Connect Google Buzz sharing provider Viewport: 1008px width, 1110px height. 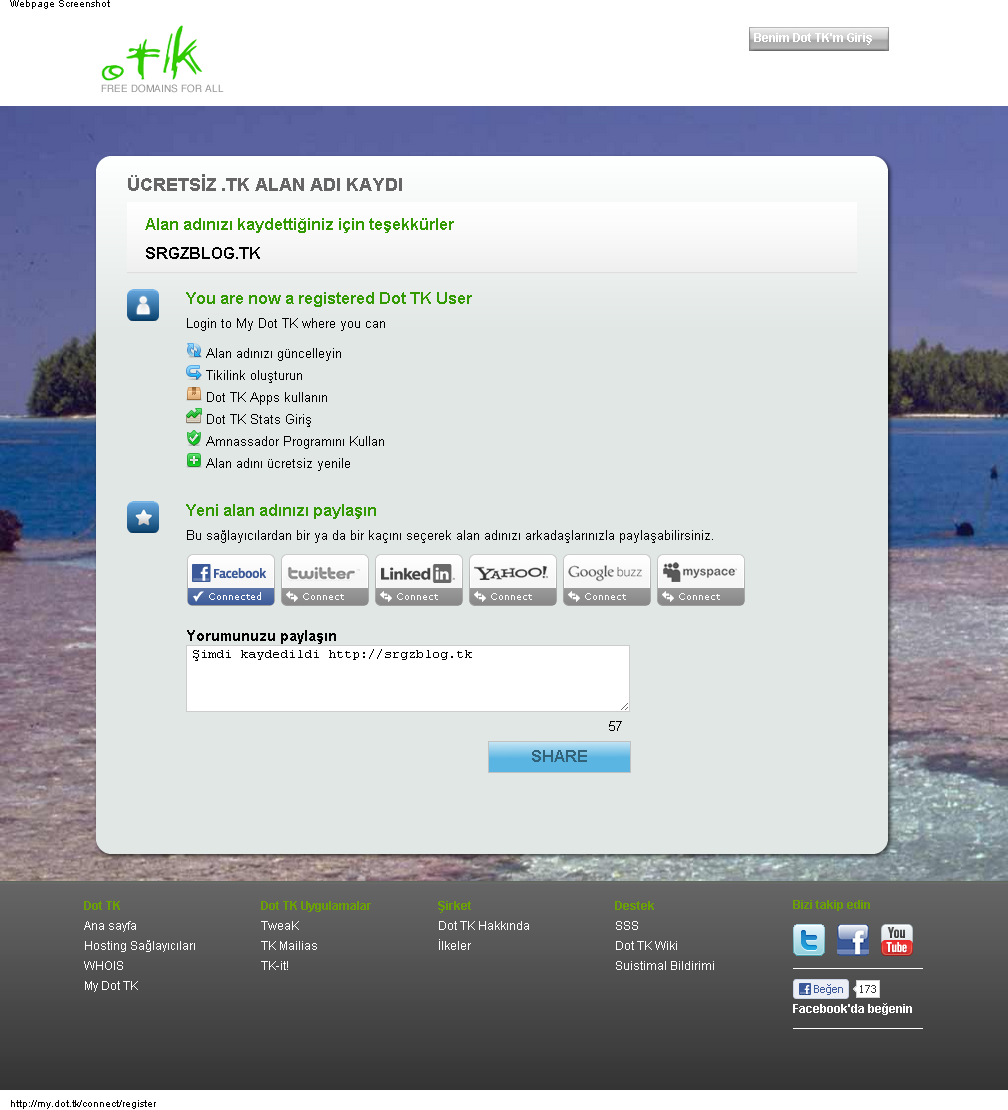(607, 580)
